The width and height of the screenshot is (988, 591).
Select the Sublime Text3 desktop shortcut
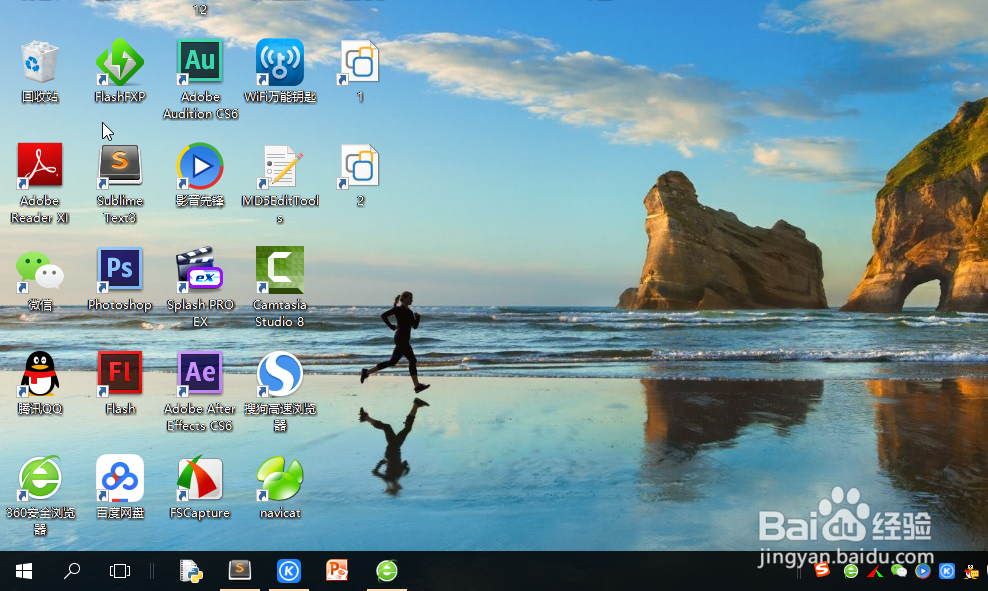point(120,183)
